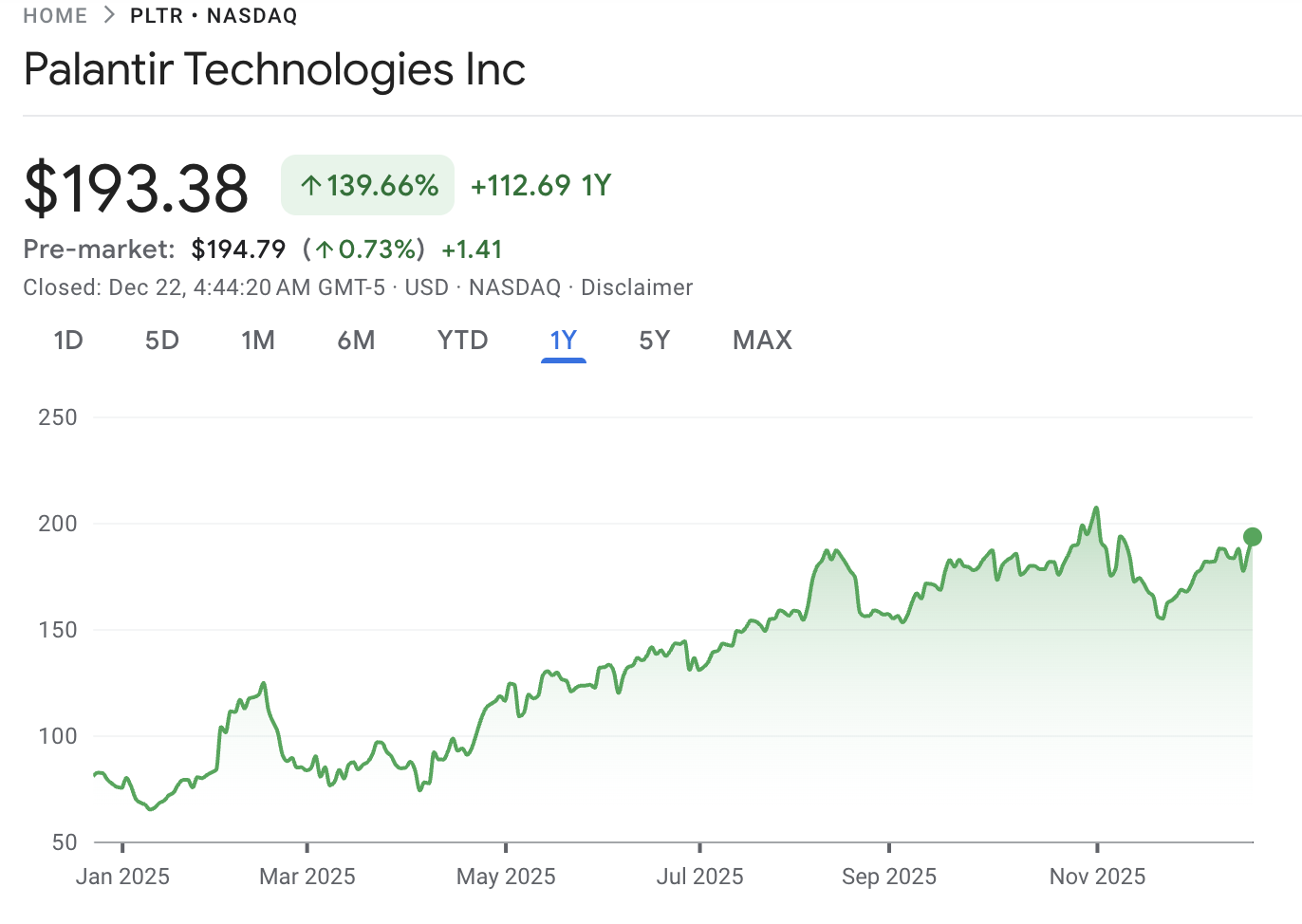Click the $193.38 current price
The height and width of the screenshot is (924, 1302).
click(x=135, y=186)
